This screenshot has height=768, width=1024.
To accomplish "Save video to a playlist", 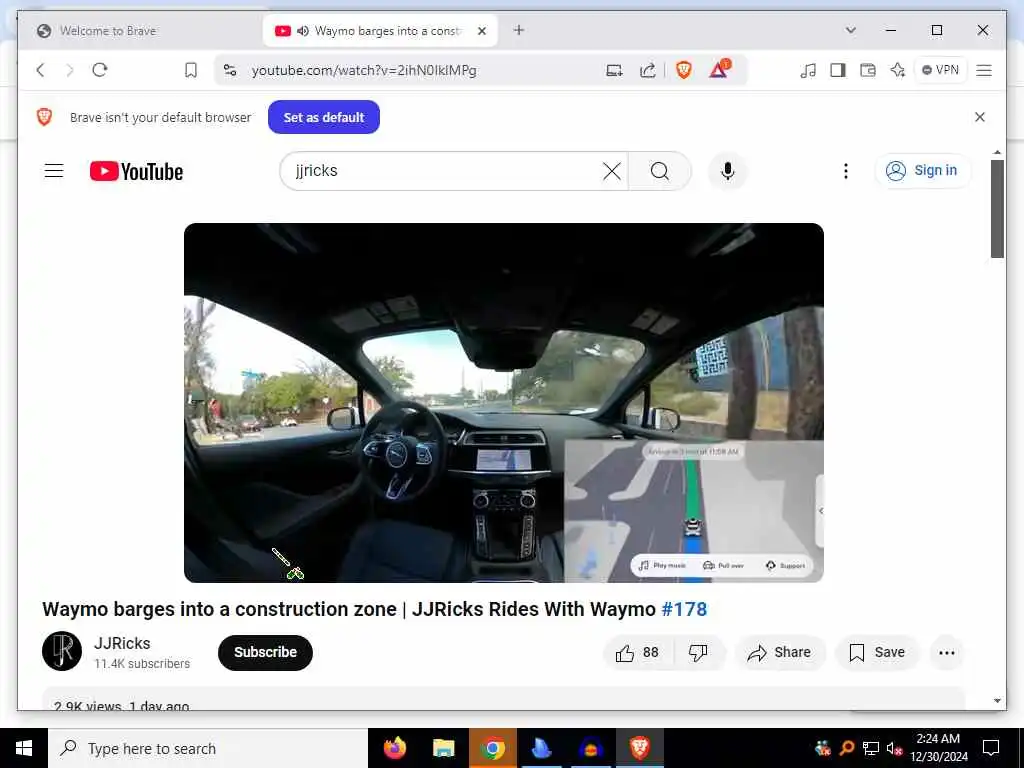I will point(876,652).
